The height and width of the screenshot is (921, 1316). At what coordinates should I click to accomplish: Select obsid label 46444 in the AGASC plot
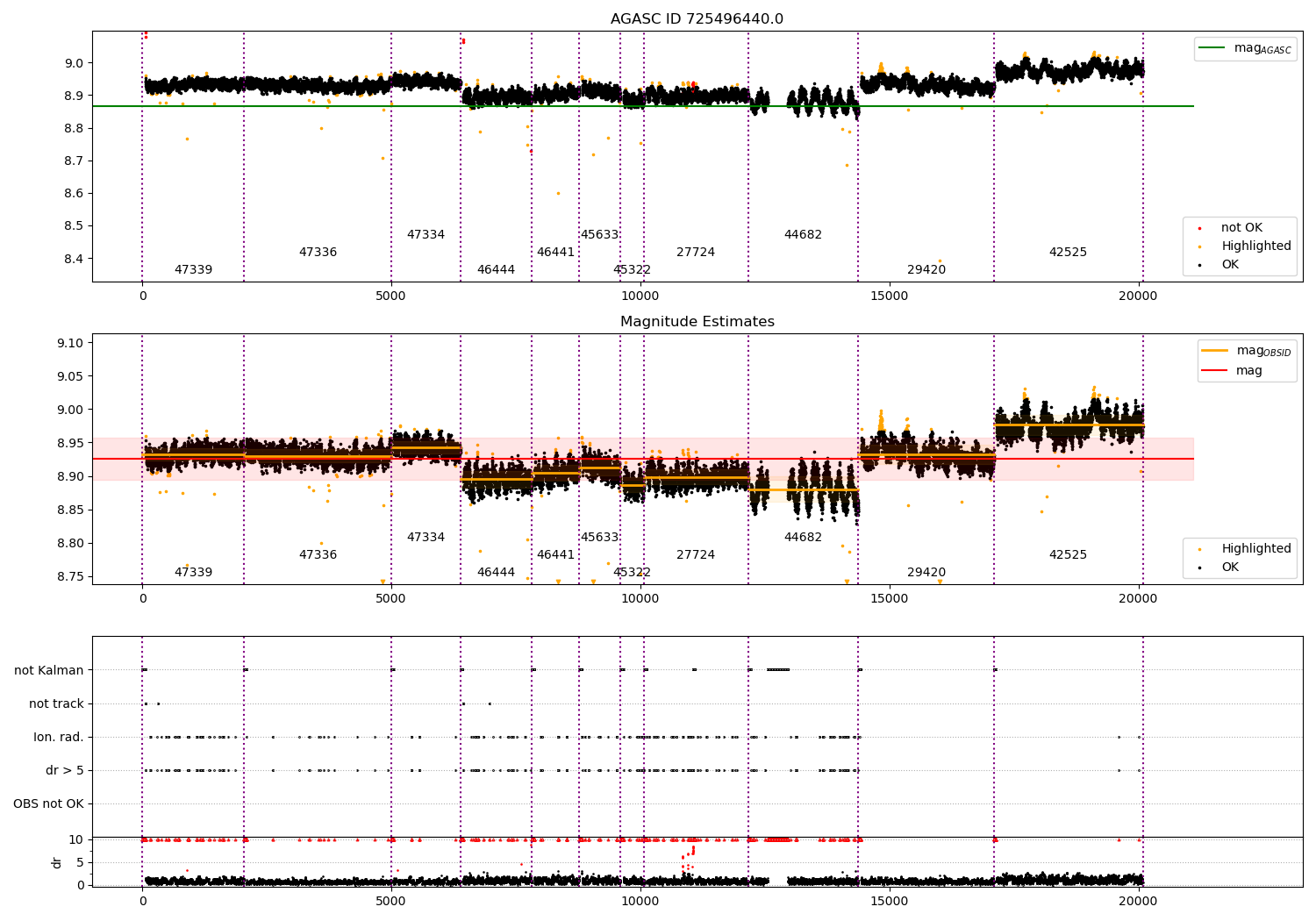point(496,270)
